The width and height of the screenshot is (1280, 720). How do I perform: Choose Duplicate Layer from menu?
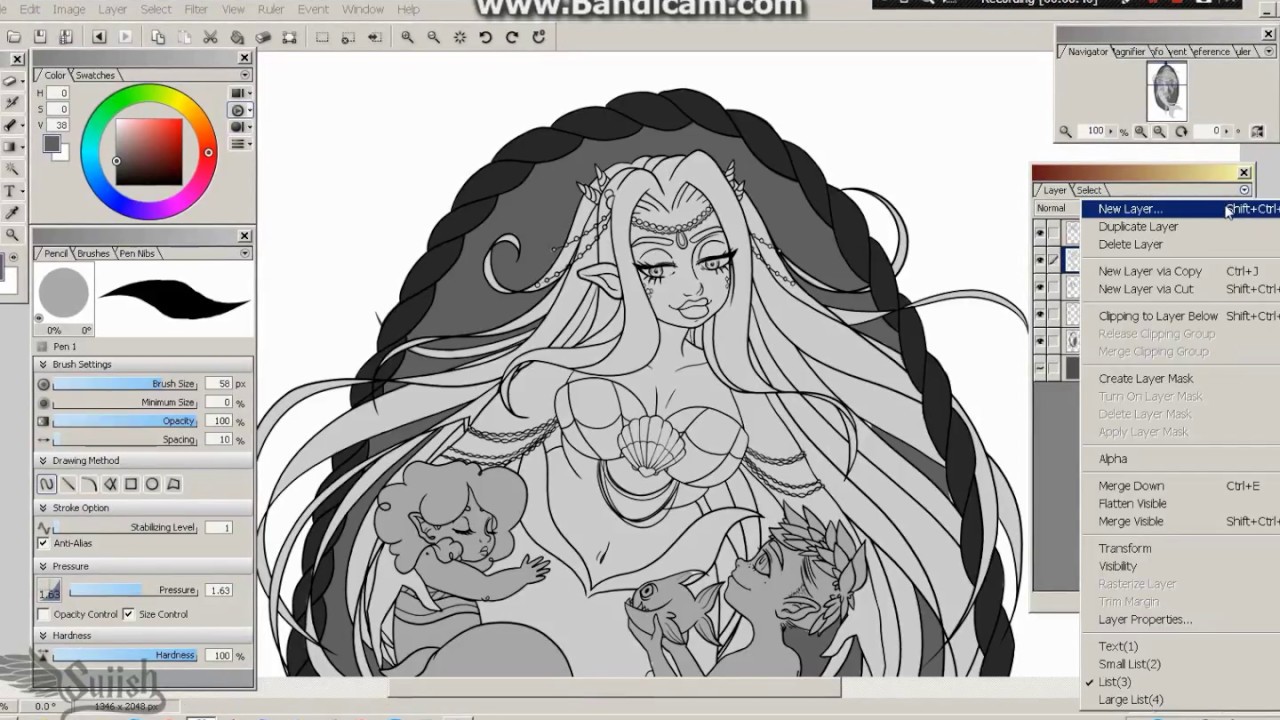[1138, 227]
